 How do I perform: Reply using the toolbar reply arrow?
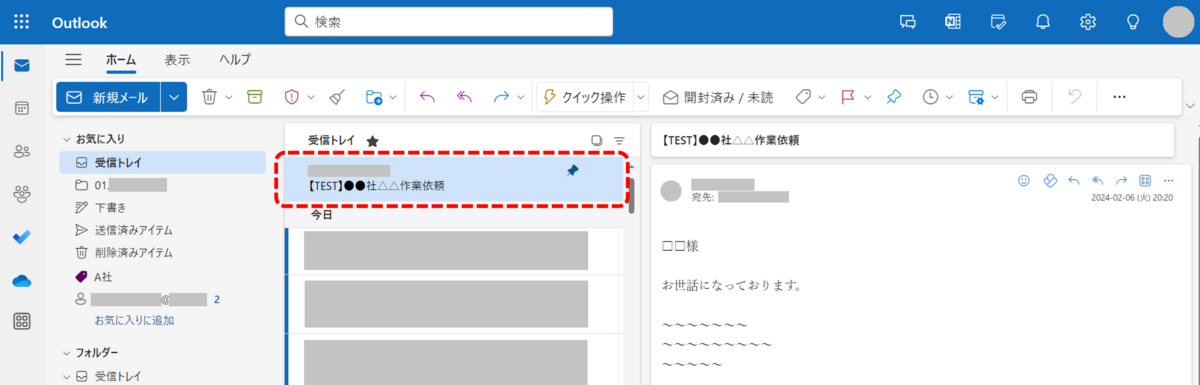(x=427, y=97)
